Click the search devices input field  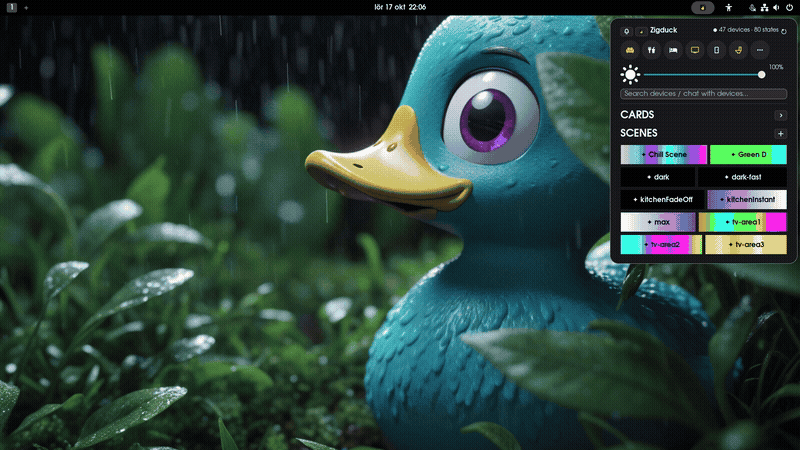704,93
